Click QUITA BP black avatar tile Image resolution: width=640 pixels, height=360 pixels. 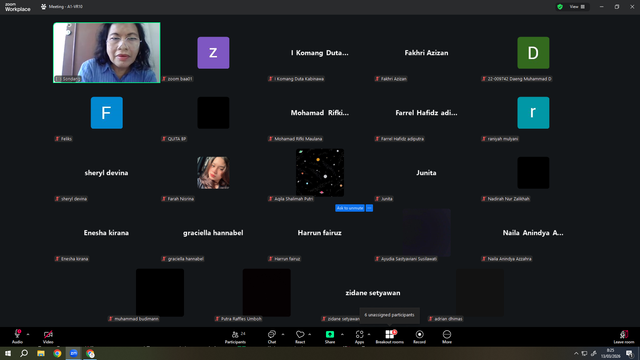pos(213,113)
